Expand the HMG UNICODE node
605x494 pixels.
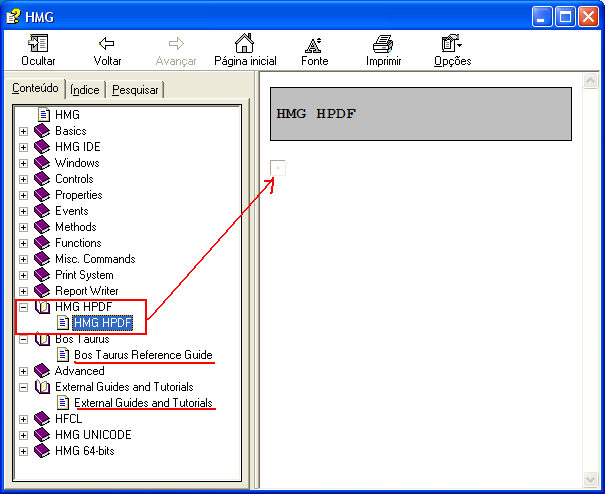tap(23, 435)
